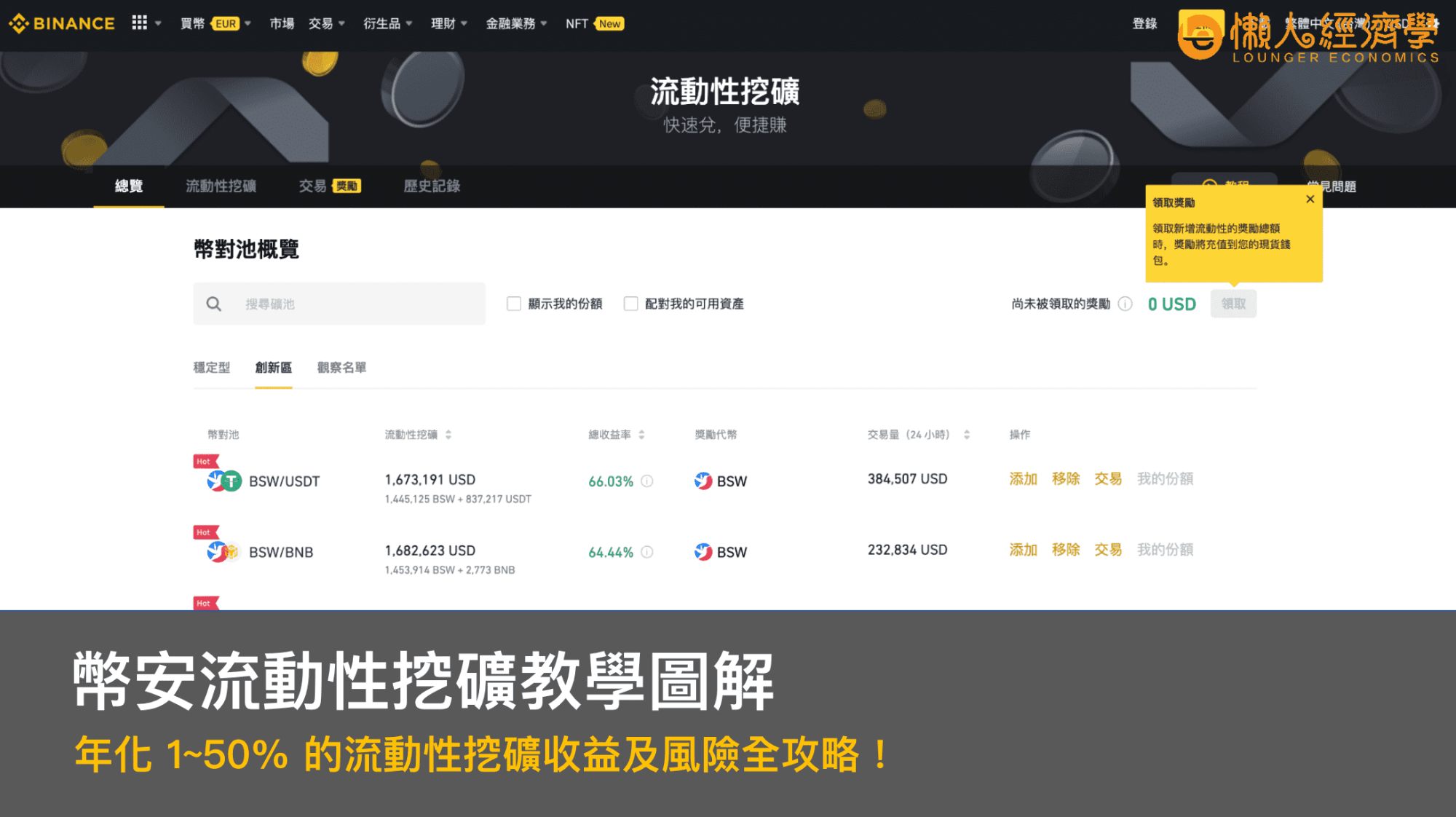Switch to the 流動性挖礦 tab
This screenshot has width=1456, height=817.
[221, 186]
